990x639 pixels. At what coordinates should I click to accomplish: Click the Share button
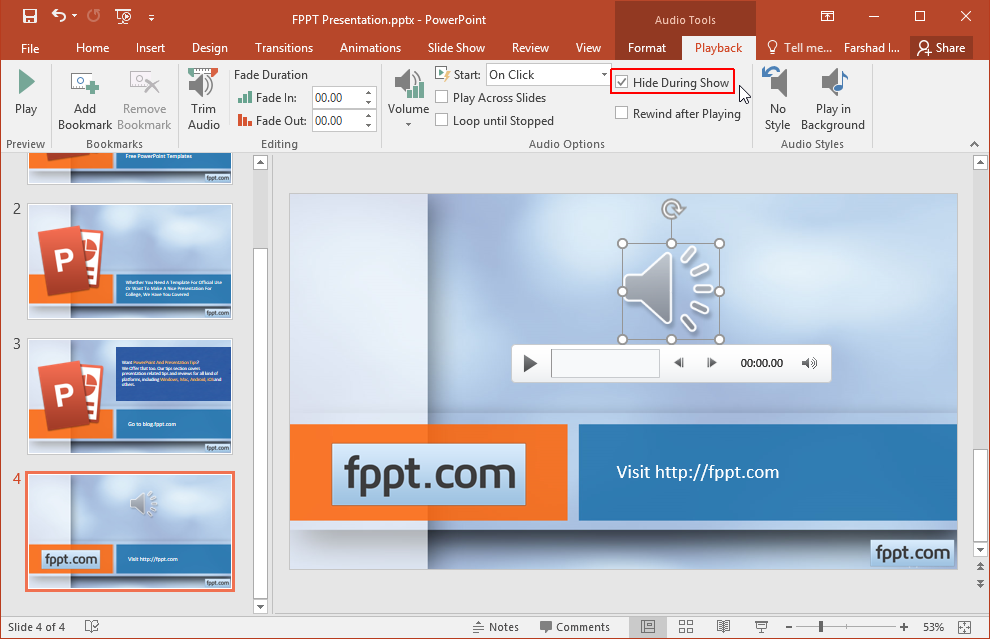pos(941,48)
